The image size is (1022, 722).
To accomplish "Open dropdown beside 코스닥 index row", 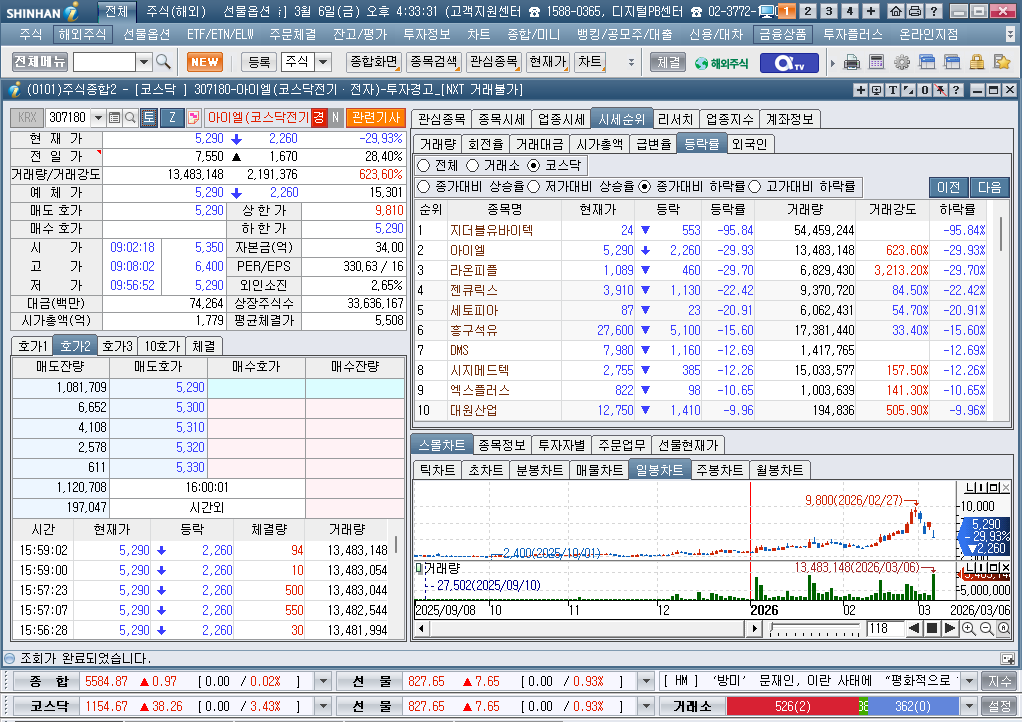I will point(323,706).
